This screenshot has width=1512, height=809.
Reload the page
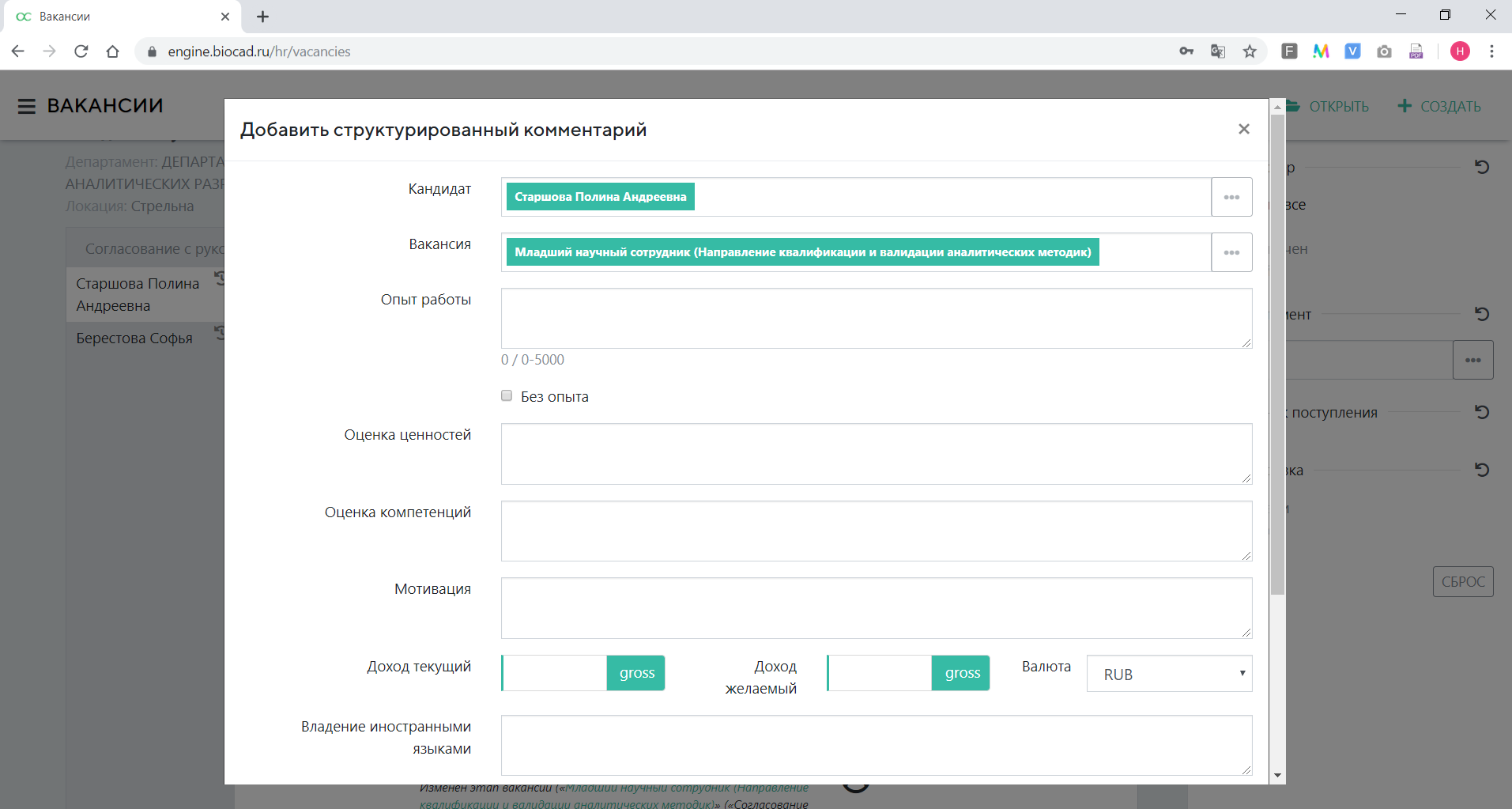(x=81, y=51)
